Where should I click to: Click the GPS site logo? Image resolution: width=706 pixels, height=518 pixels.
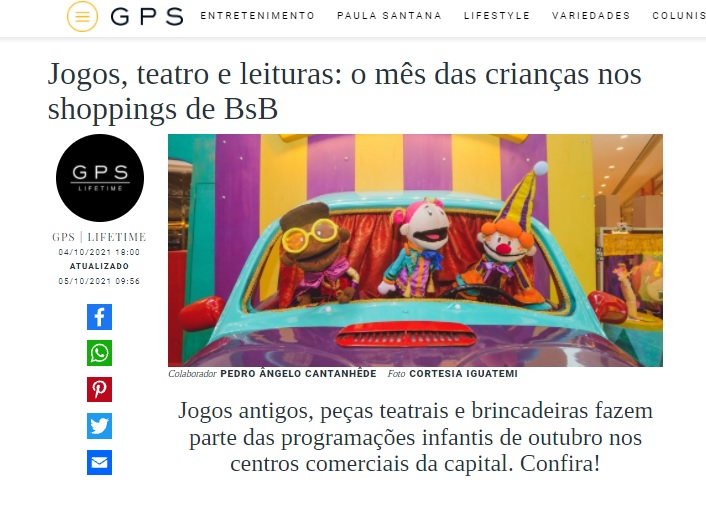[147, 17]
